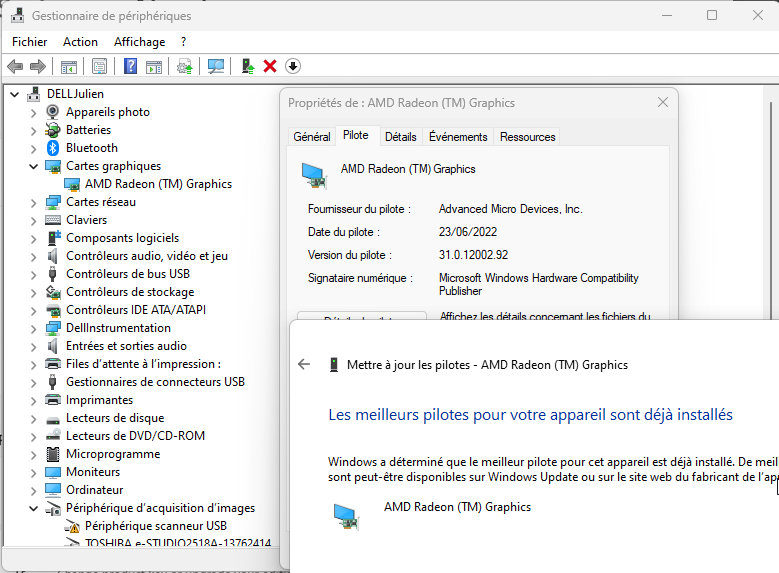This screenshot has width=779, height=573.
Task: Click back arrow in driver update wizard
Action: (304, 364)
